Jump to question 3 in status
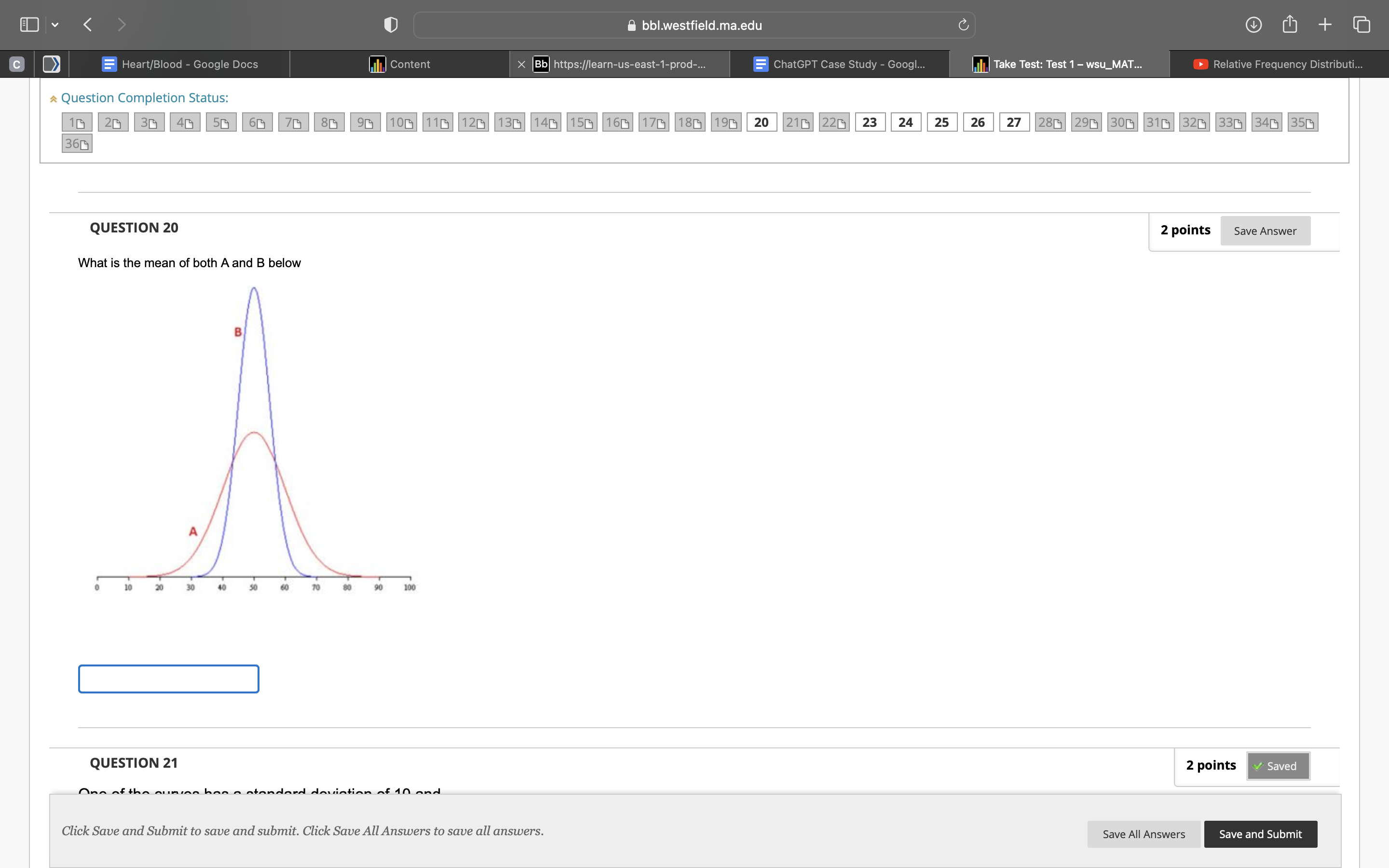This screenshot has height=868, width=1389. point(149,122)
